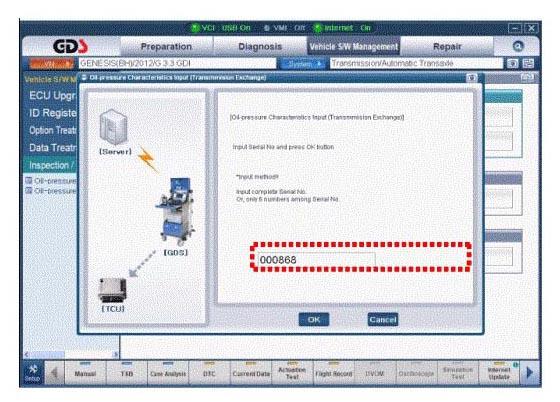
Task: Click the magnifier search icon at top right
Action: [x=518, y=46]
